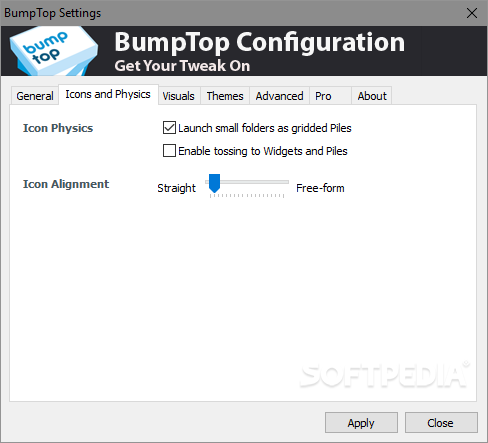Go to the Themes tab
Viewport: 488px width, 443px height.
click(225, 96)
